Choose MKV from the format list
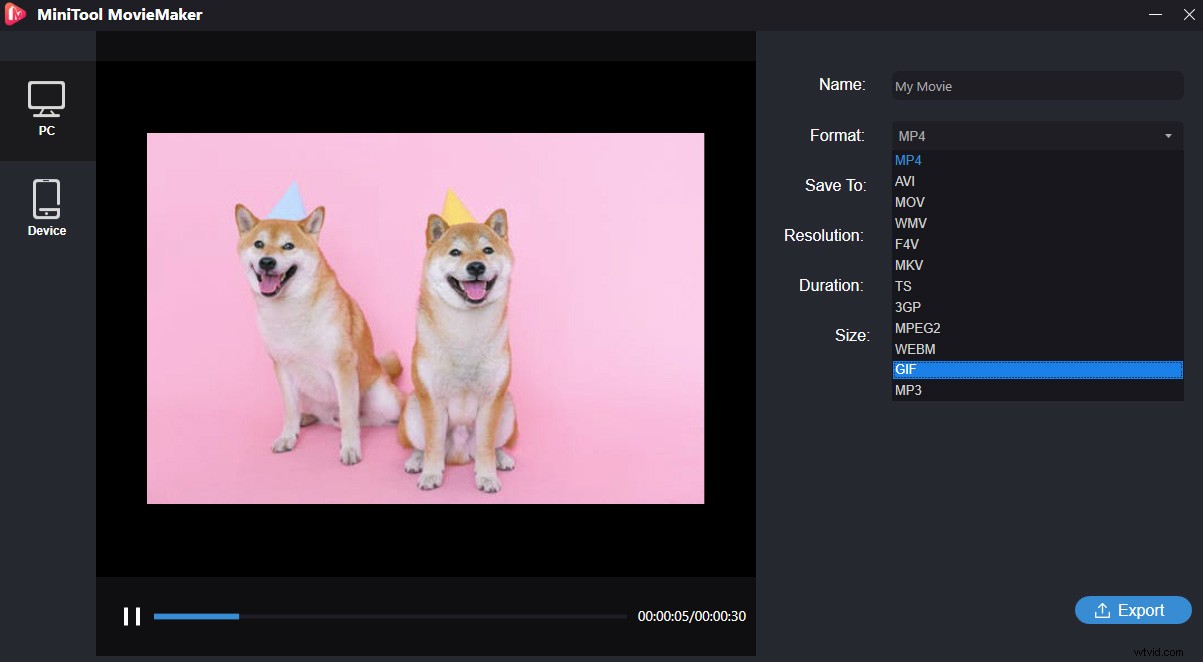The width and height of the screenshot is (1203, 662). (x=1037, y=265)
